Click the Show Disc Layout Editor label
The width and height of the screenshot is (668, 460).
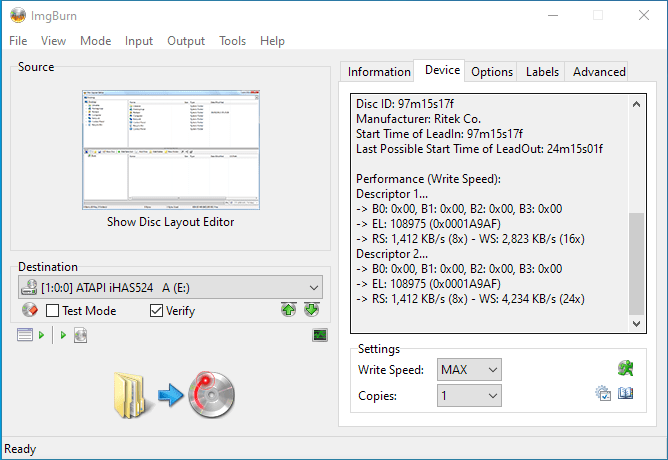[170, 222]
